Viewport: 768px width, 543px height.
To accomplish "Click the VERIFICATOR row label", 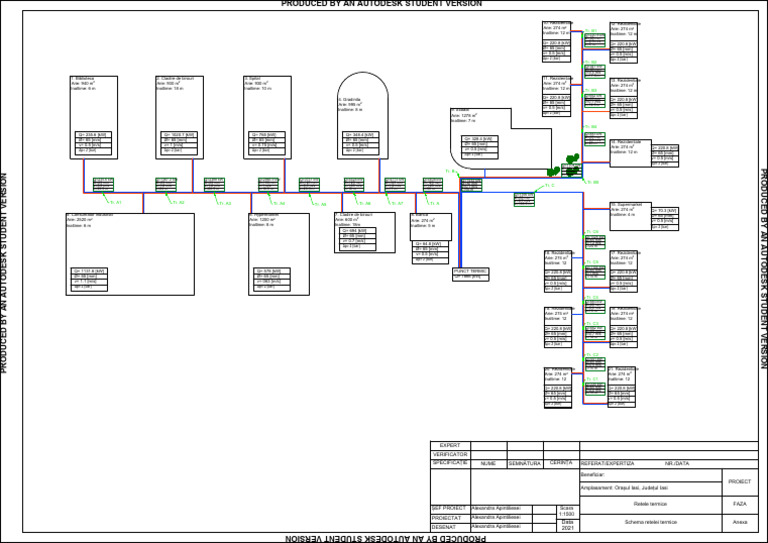I will (450, 454).
